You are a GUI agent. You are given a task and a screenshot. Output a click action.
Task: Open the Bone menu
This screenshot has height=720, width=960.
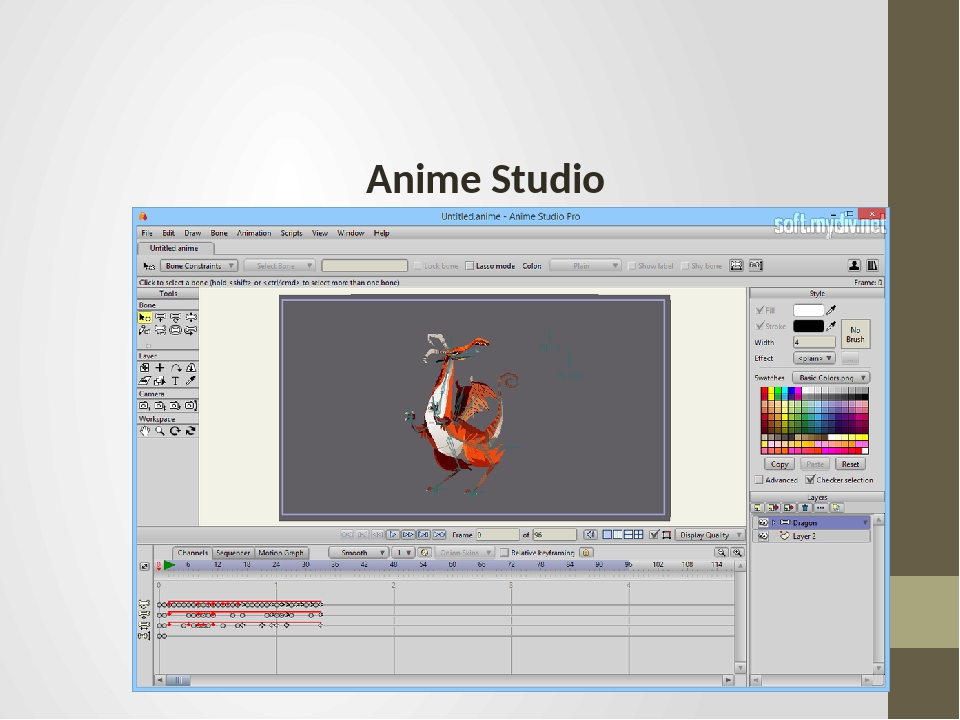(x=219, y=233)
